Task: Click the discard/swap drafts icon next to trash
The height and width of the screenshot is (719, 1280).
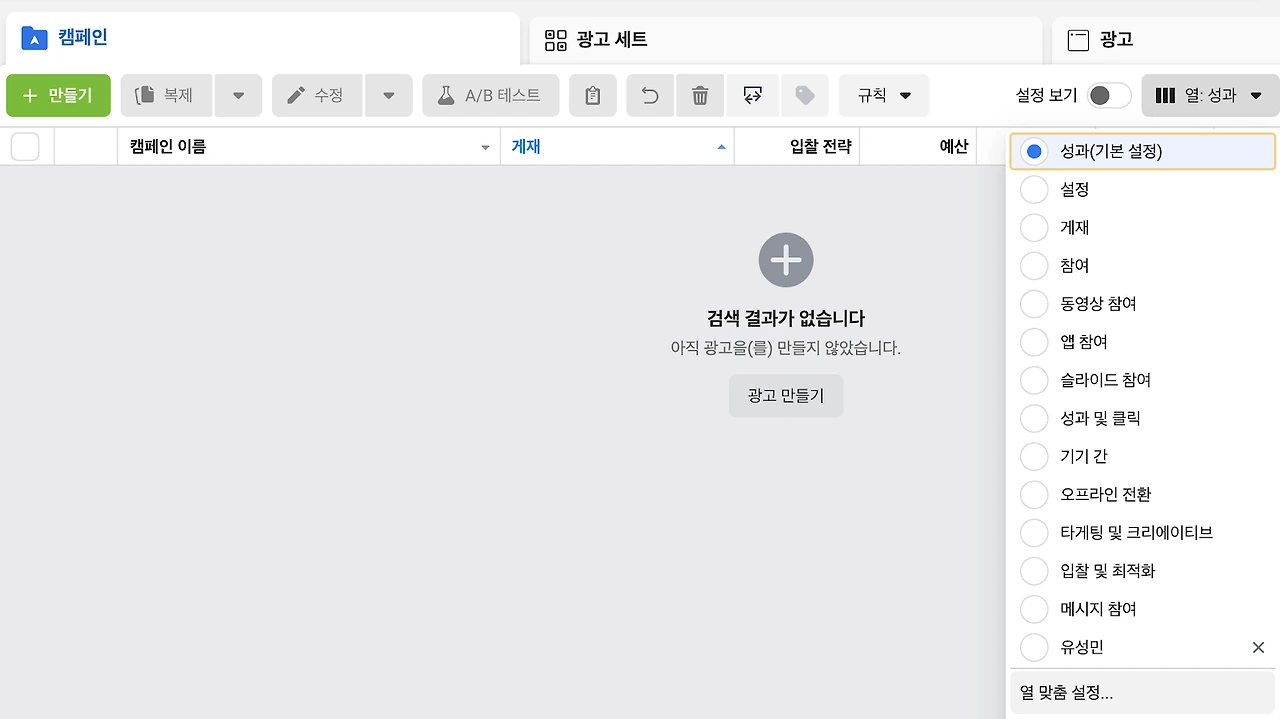Action: click(x=753, y=96)
